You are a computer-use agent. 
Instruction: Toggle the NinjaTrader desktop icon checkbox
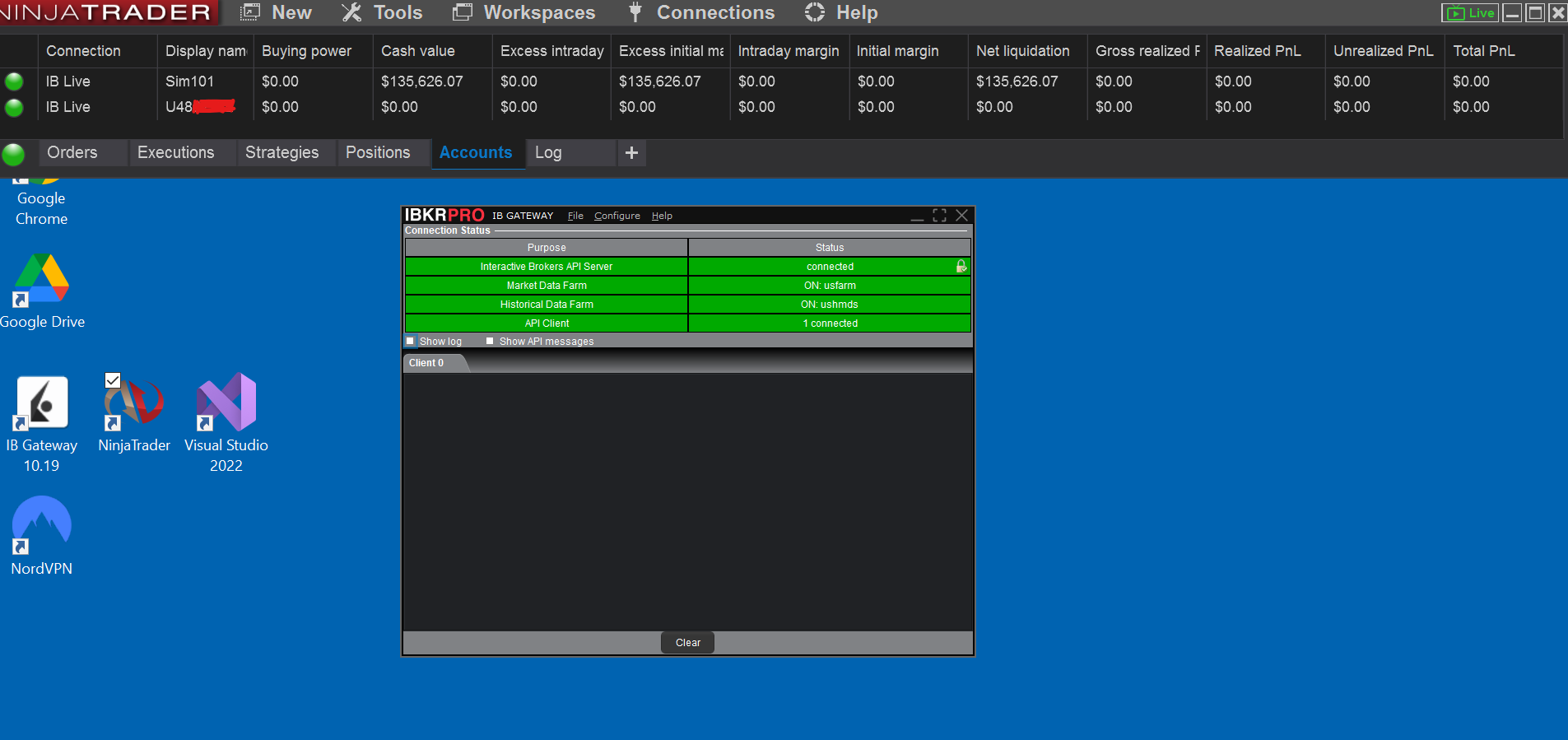click(113, 380)
